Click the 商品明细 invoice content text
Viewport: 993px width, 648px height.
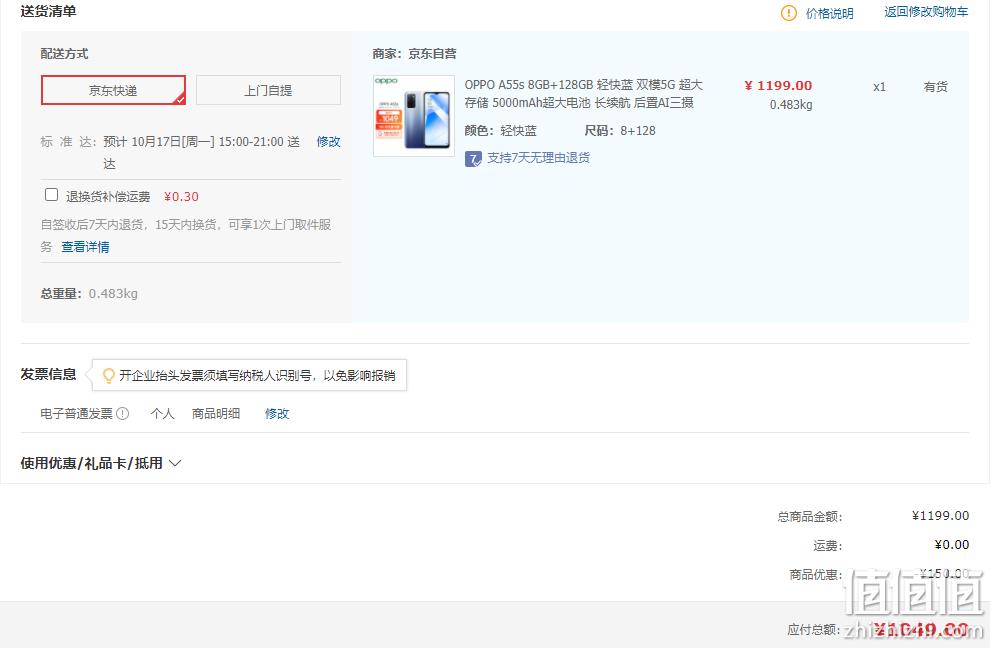click(216, 414)
